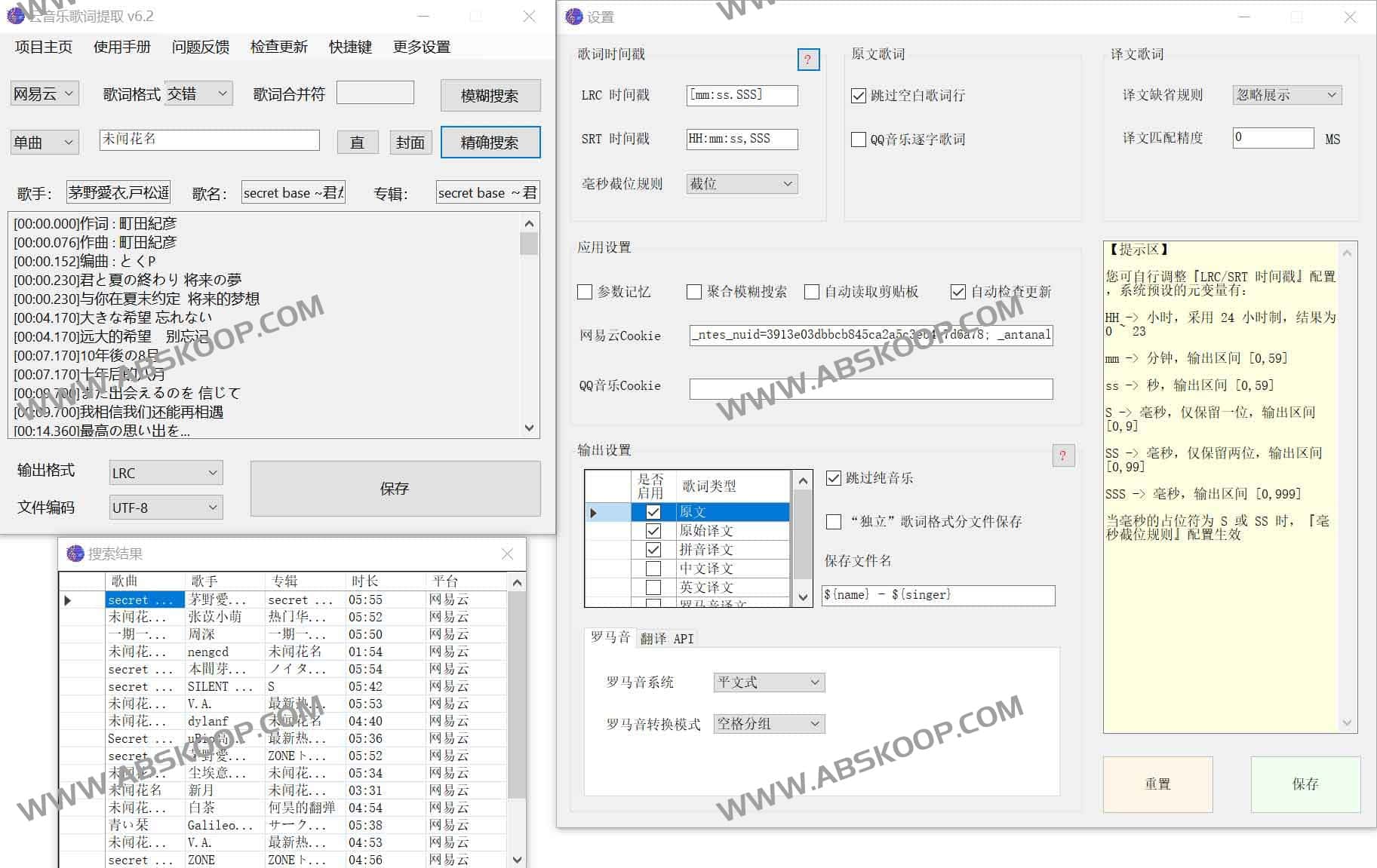
Task: Enable the 参数记忆 checkbox
Action: coord(585,292)
